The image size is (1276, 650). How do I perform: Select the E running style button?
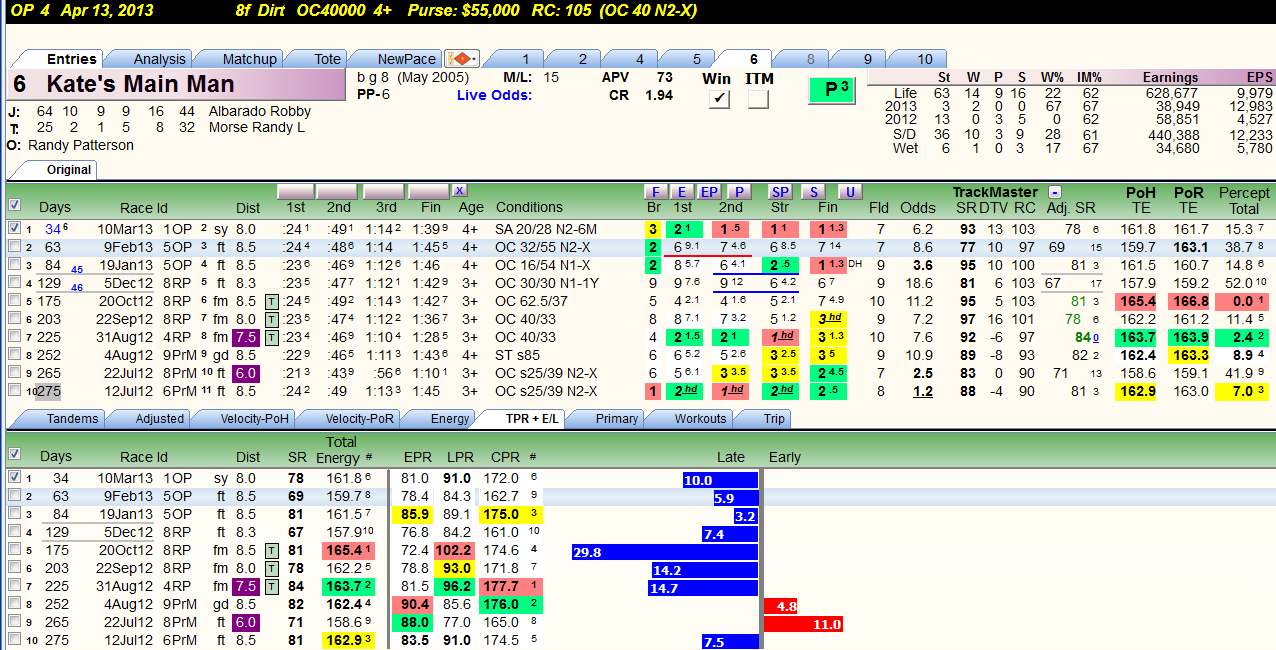point(682,192)
